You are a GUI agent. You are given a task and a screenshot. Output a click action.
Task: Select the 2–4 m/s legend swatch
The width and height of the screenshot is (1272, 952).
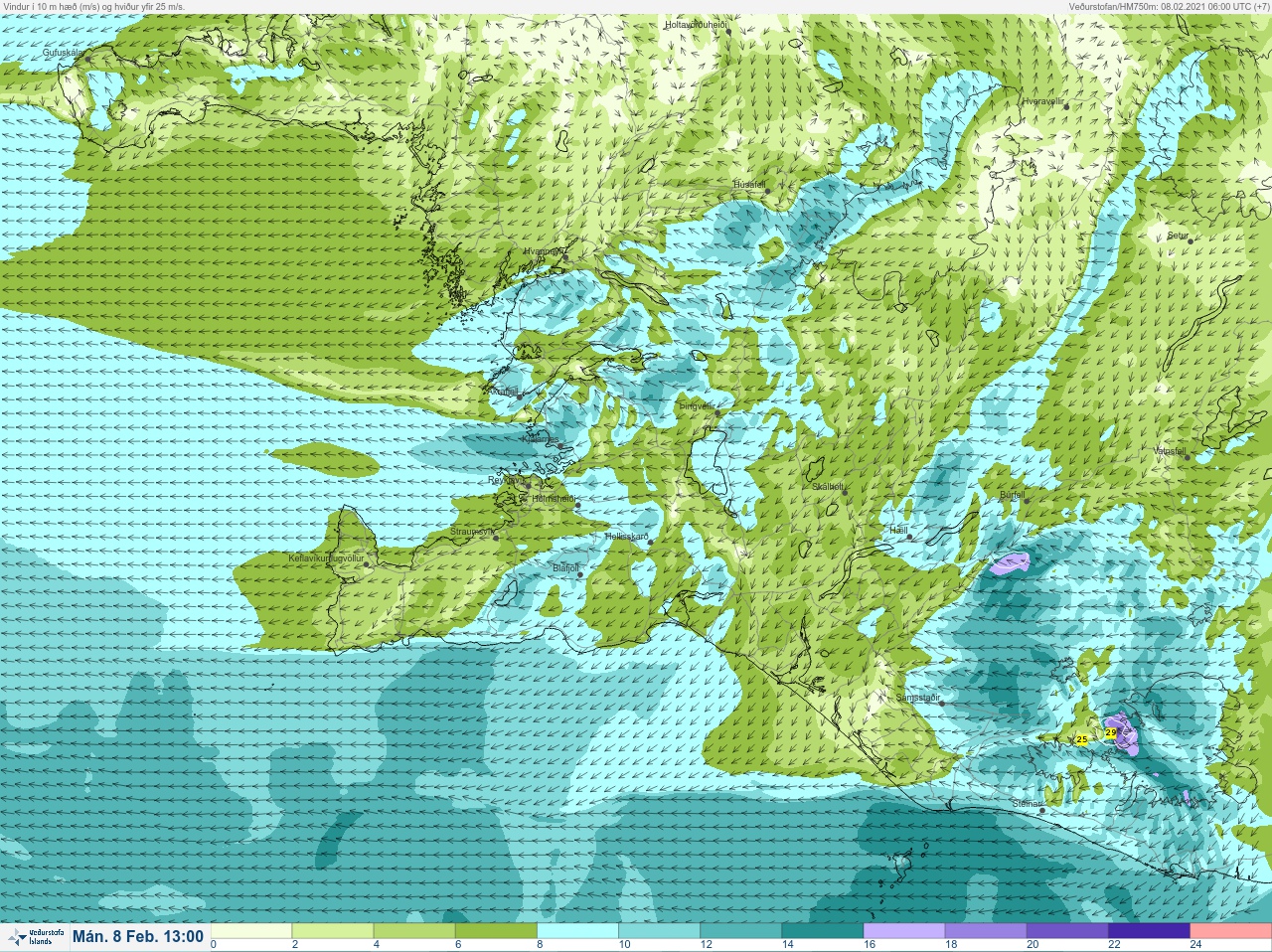tap(333, 931)
